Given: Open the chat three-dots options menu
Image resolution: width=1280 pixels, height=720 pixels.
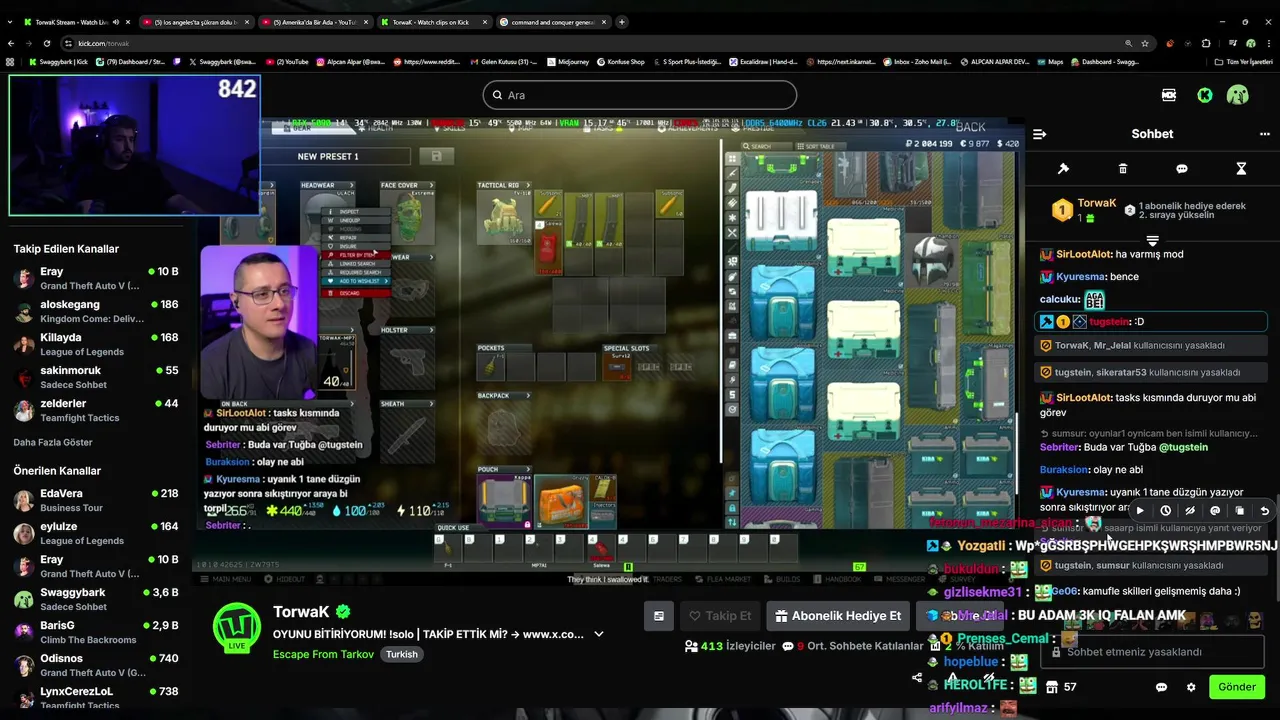Looking at the screenshot, I should [x=1264, y=134].
